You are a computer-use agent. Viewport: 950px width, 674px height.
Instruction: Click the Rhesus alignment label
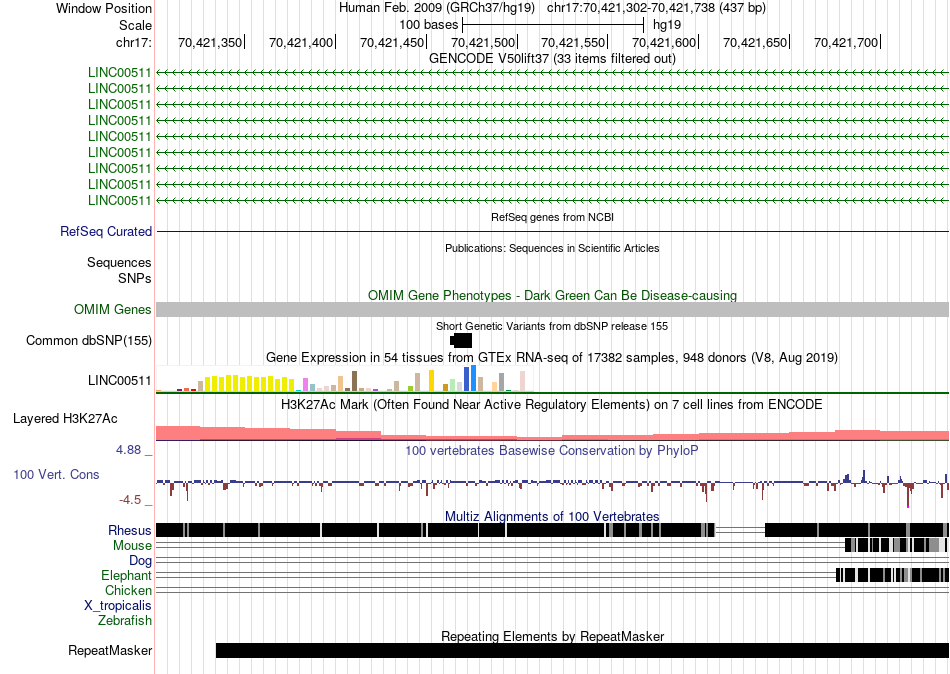tap(130, 531)
